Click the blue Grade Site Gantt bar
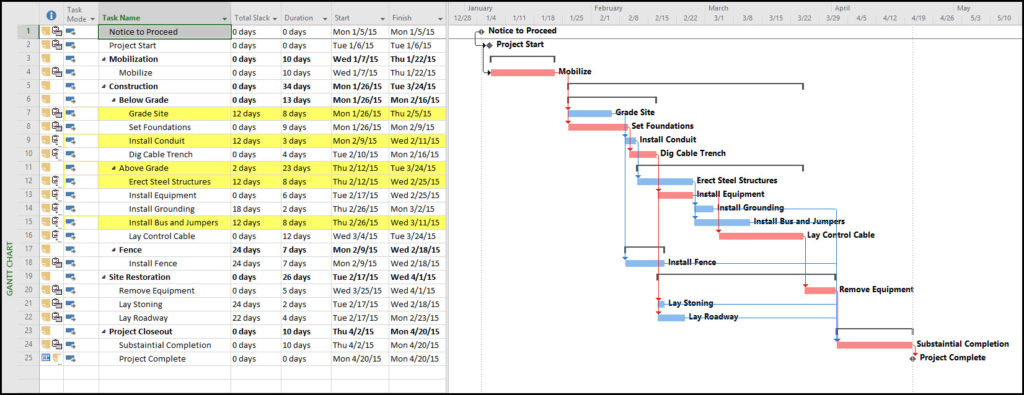Screen dimensions: 1024x395 point(590,114)
